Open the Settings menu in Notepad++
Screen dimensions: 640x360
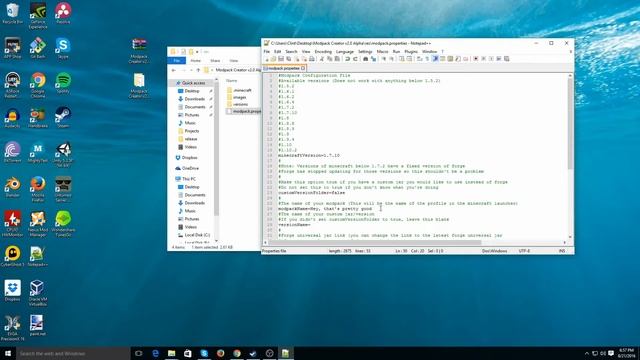[x=365, y=52]
